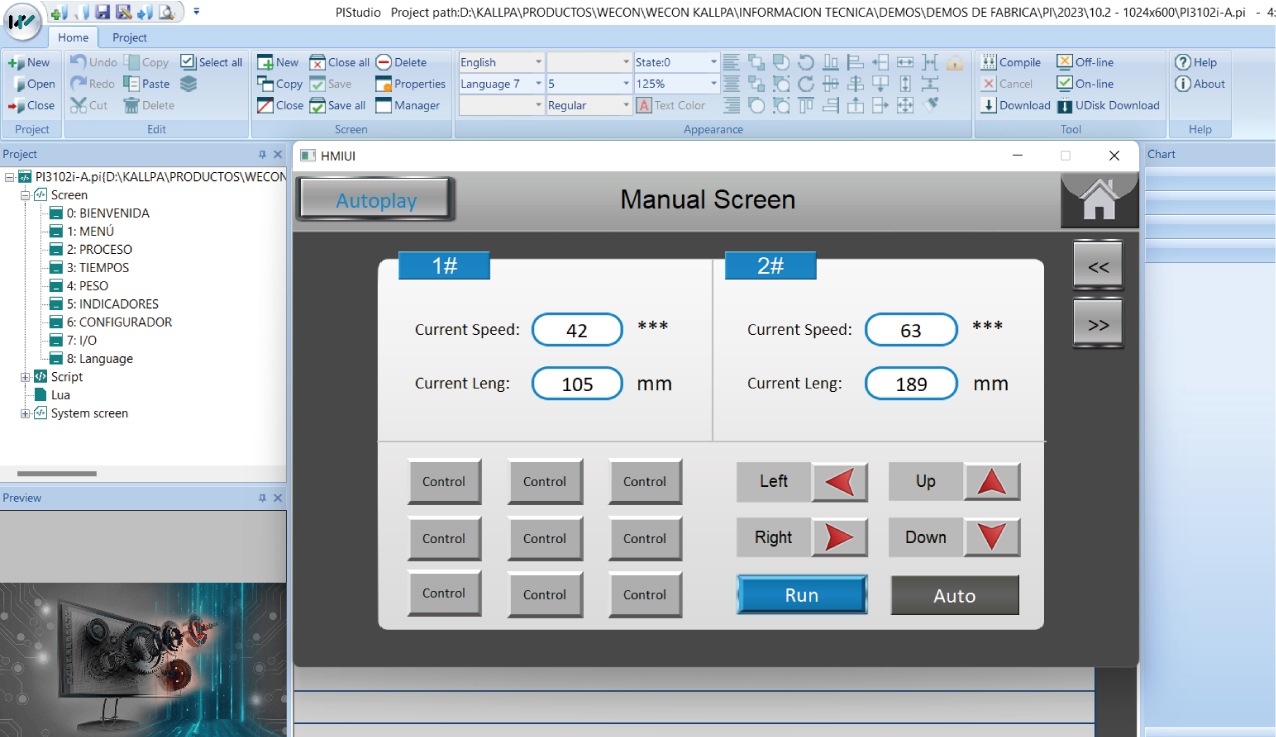Click the Current Speed value field showing 42
1276x737 pixels.
(x=577, y=329)
